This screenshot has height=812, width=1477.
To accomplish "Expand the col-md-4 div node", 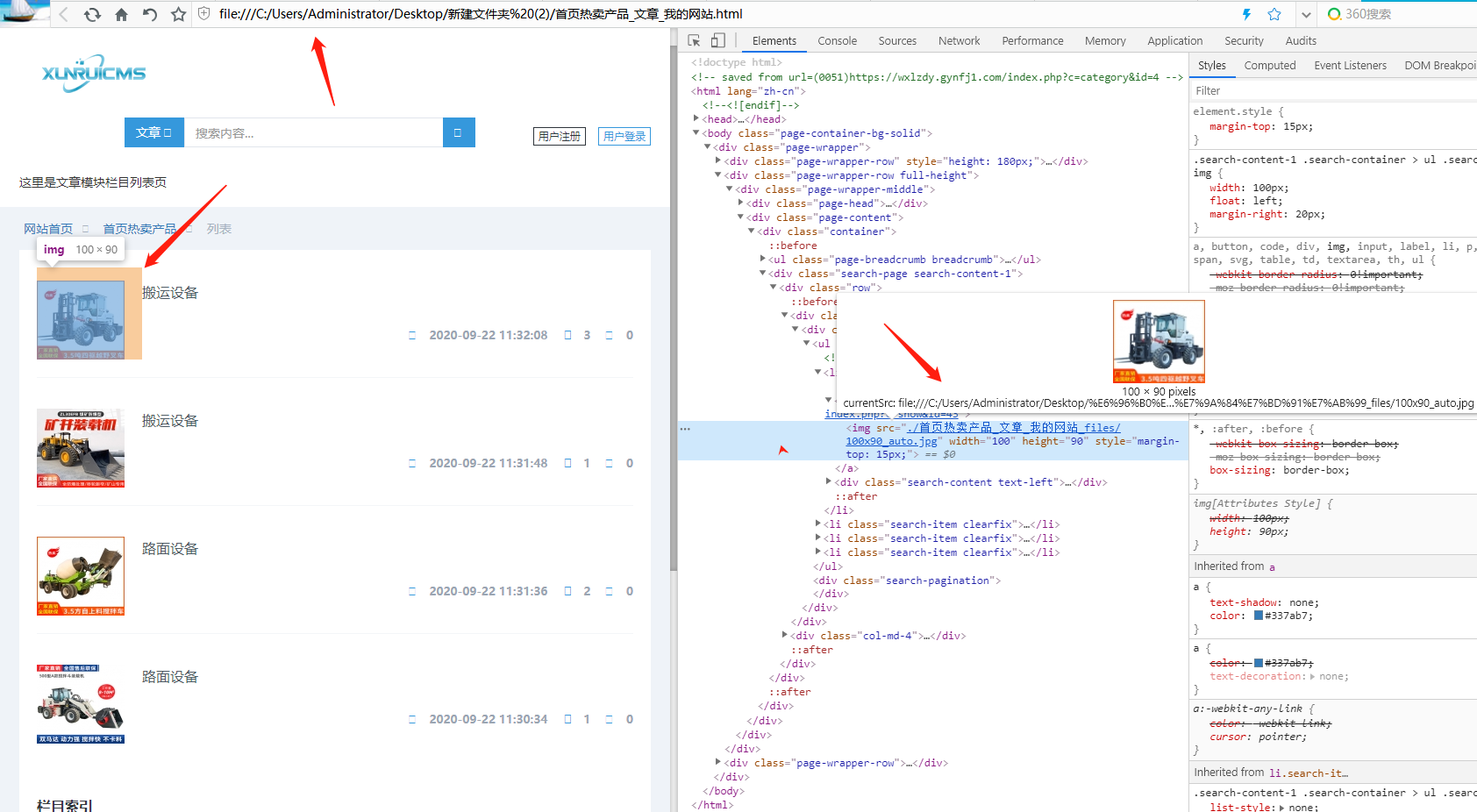I will pyautogui.click(x=785, y=635).
